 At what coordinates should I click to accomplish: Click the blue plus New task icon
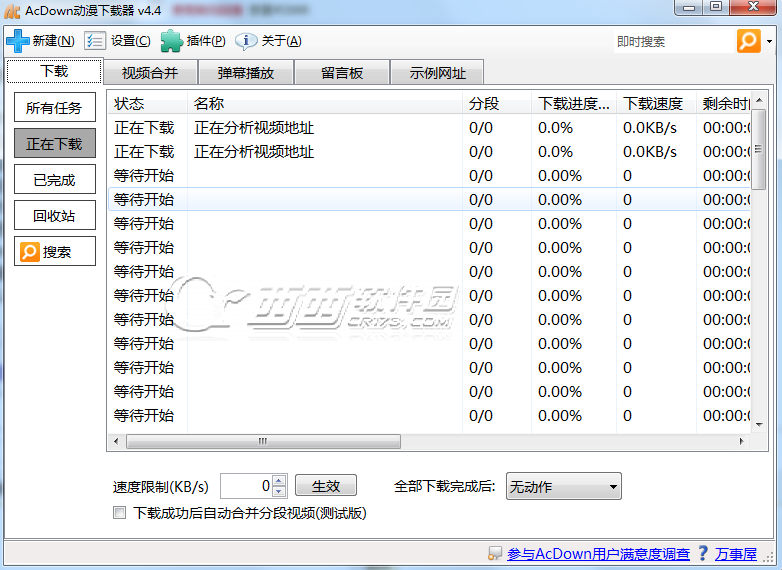(17, 41)
